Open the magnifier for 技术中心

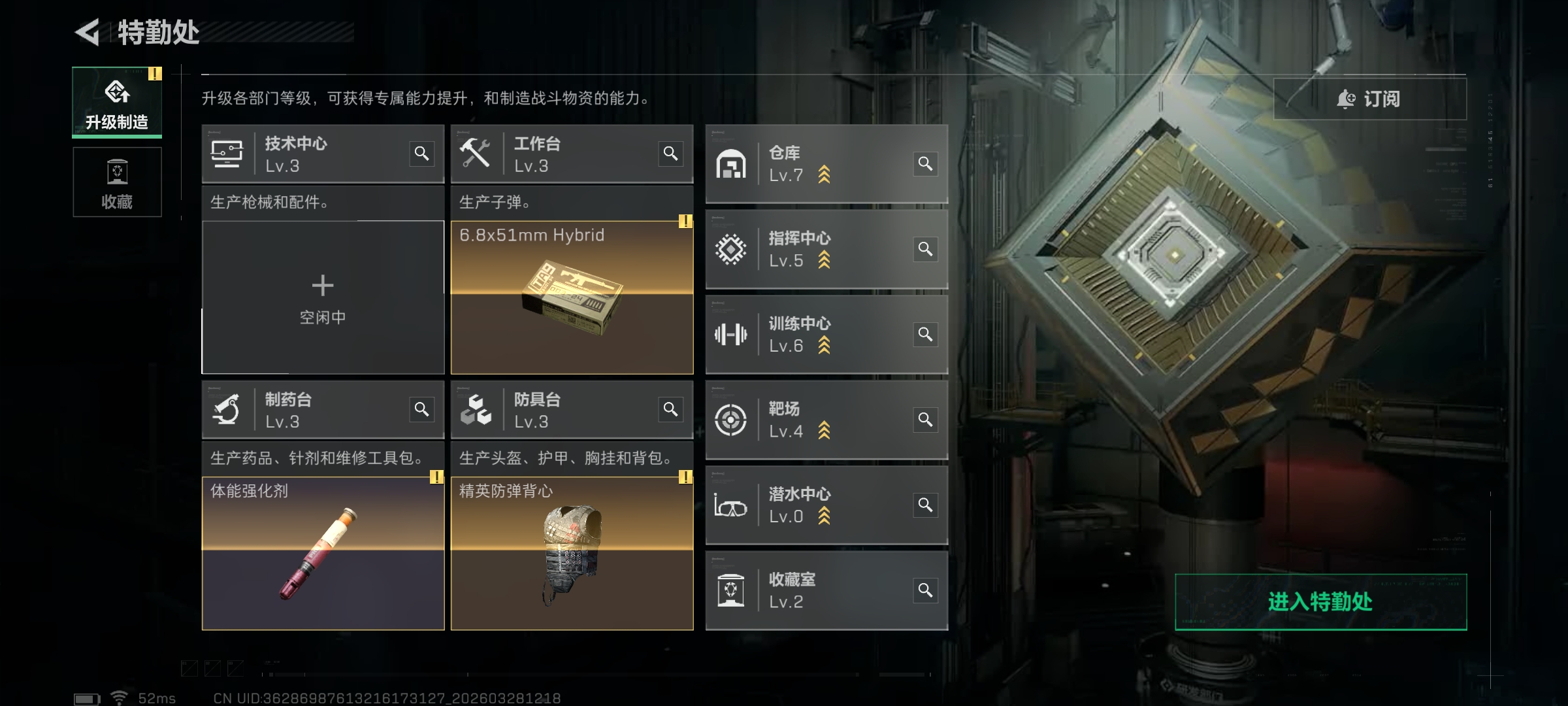[422, 154]
